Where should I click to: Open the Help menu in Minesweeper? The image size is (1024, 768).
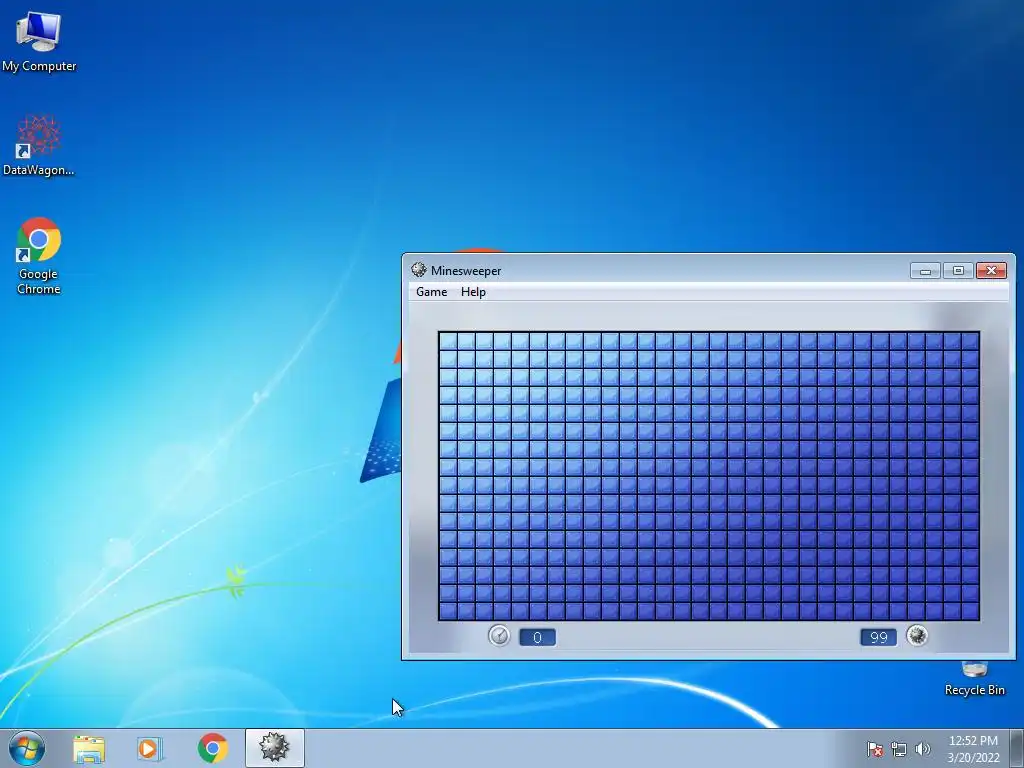473,292
